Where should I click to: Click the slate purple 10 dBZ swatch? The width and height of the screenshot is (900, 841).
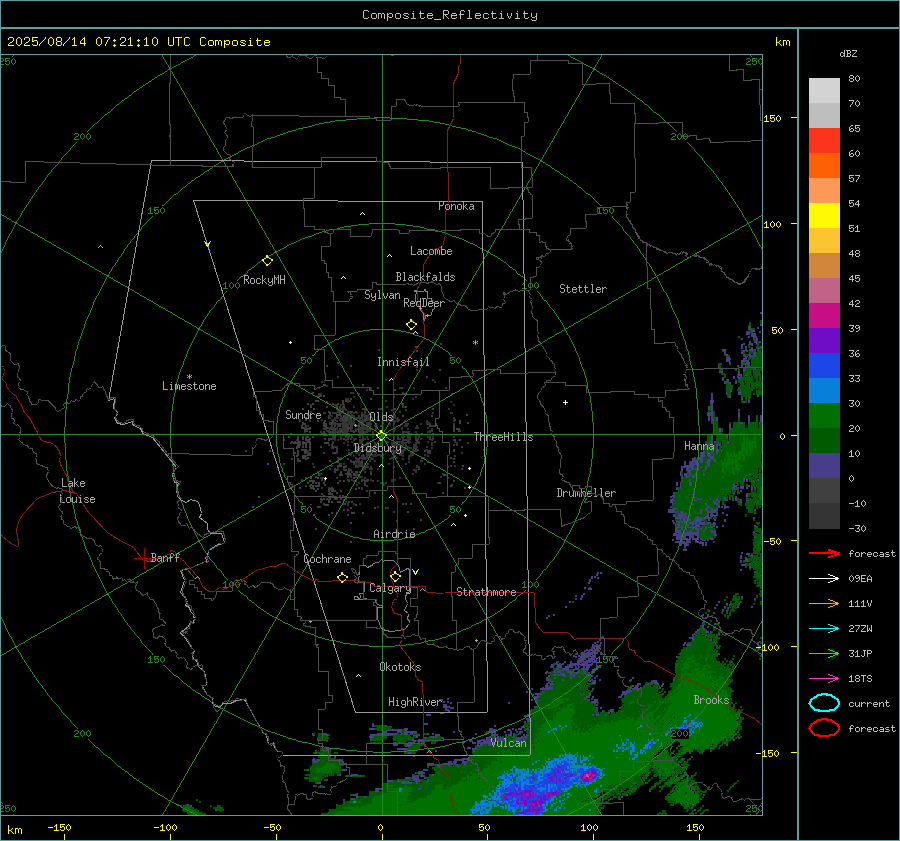(824, 465)
